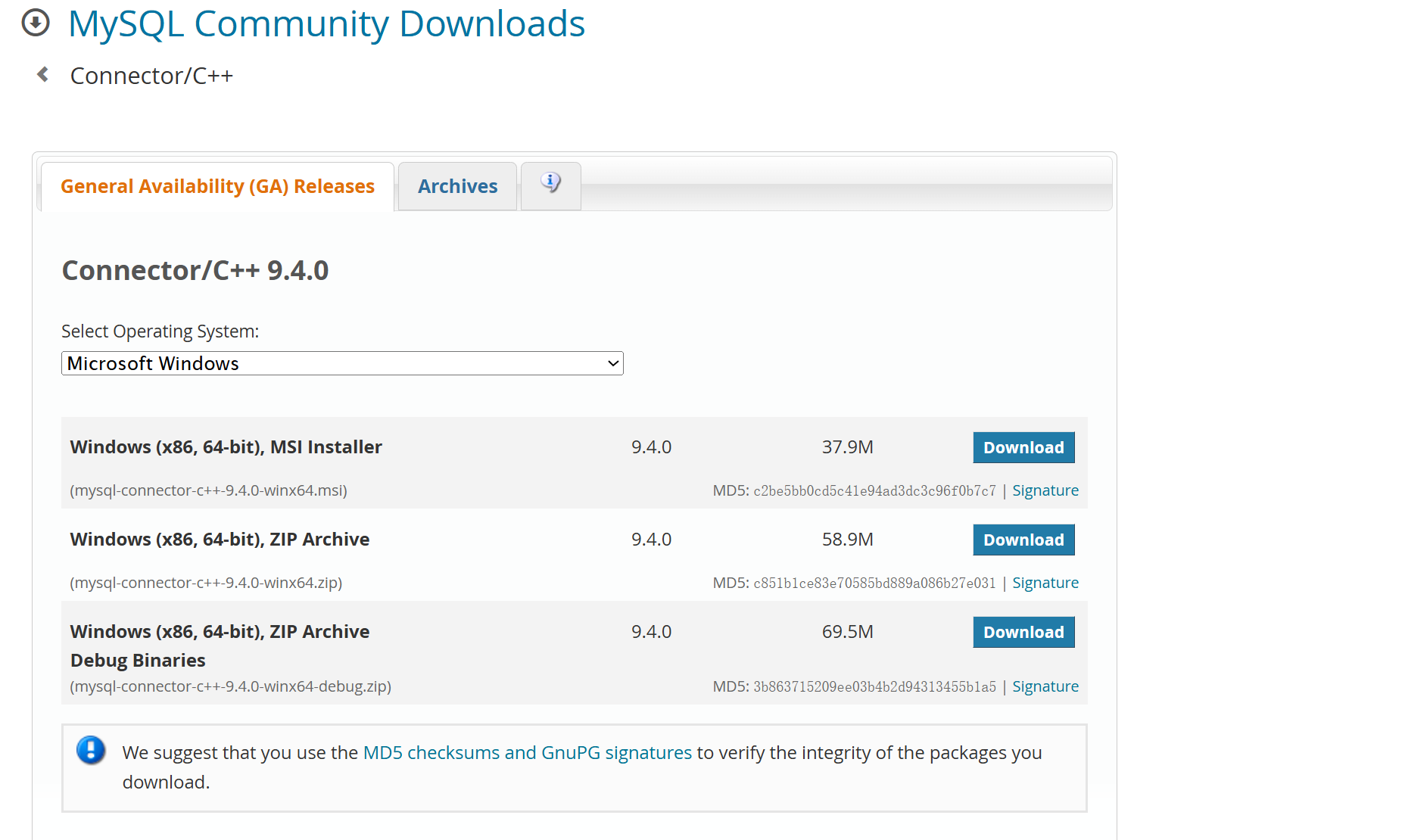This screenshot has width=1405, height=840.
Task: Click the 'Connector/C++ 9.4.0' heading
Action: coord(195,270)
